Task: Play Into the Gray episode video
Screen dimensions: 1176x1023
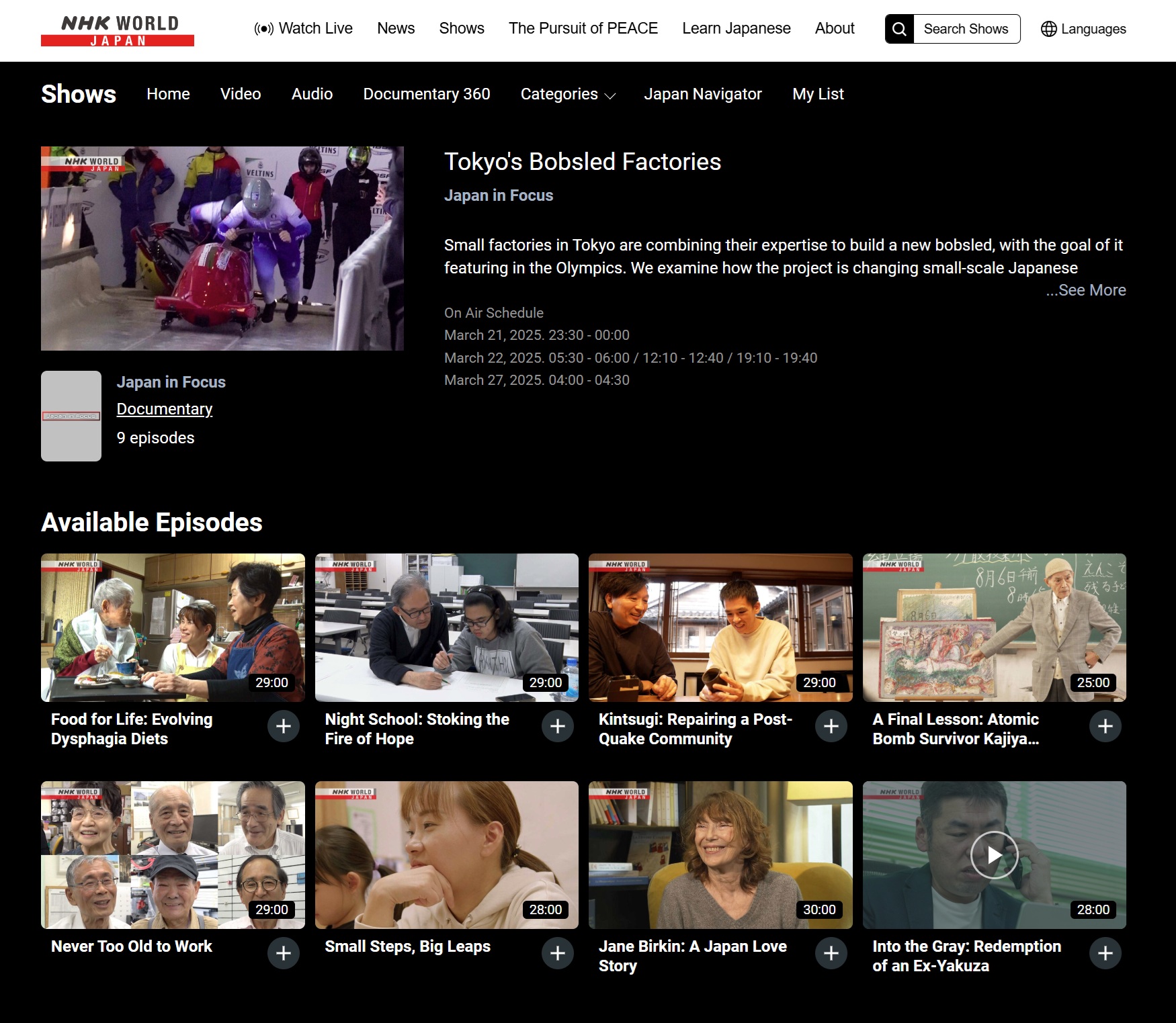Action: [x=994, y=855]
